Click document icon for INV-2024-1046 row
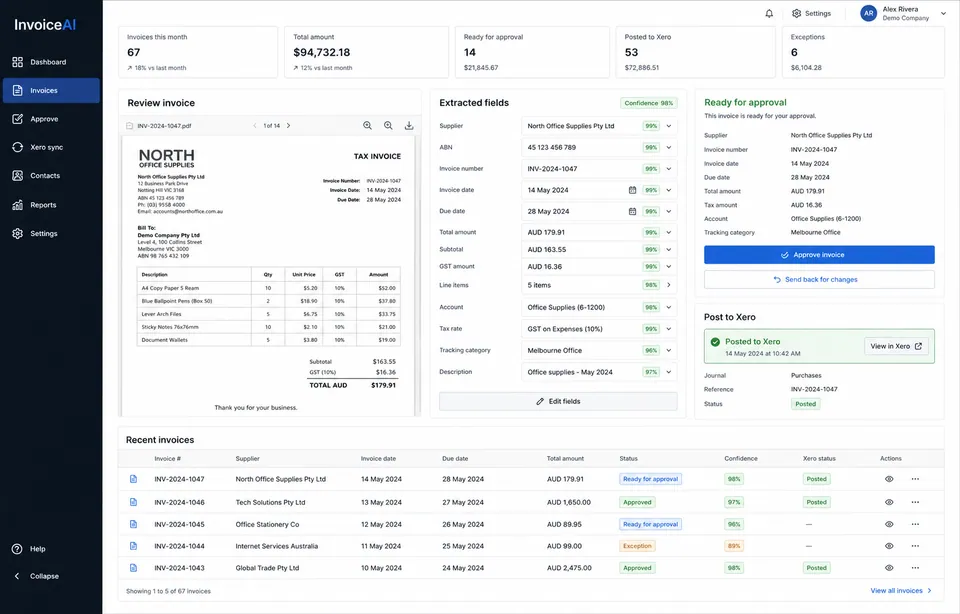The image size is (960, 614). click(x=133, y=503)
